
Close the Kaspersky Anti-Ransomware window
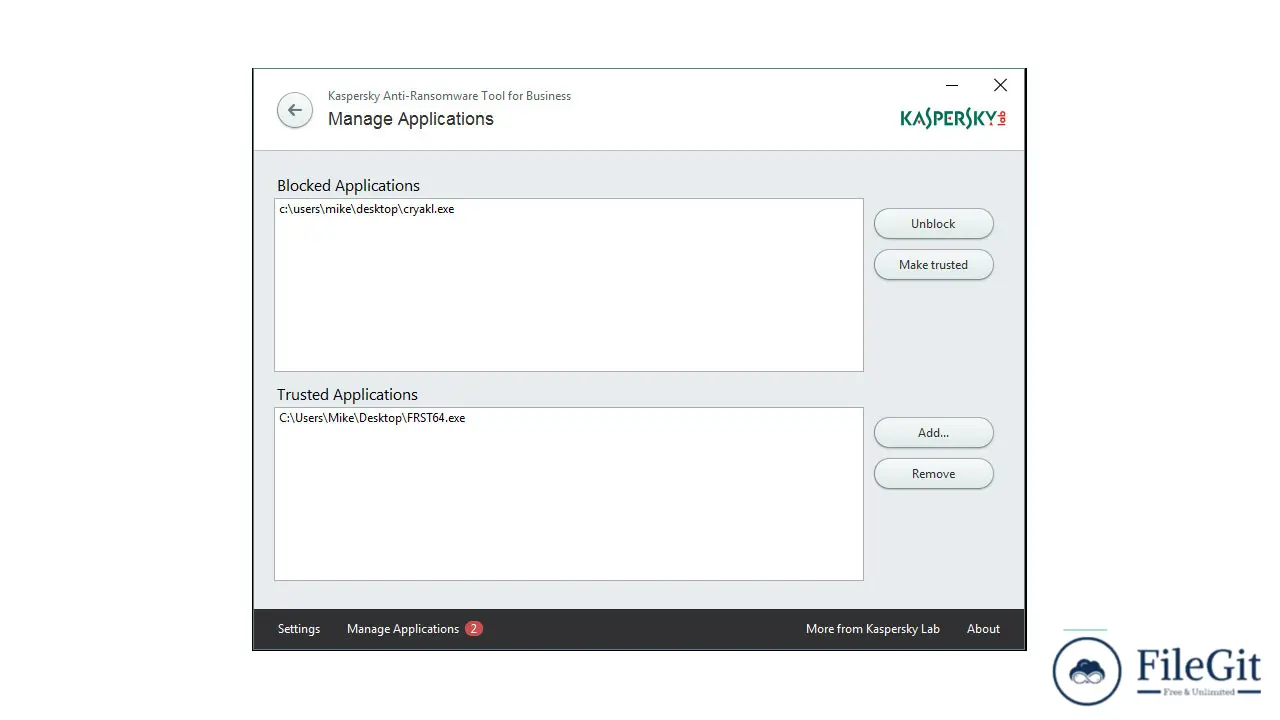pos(1000,86)
